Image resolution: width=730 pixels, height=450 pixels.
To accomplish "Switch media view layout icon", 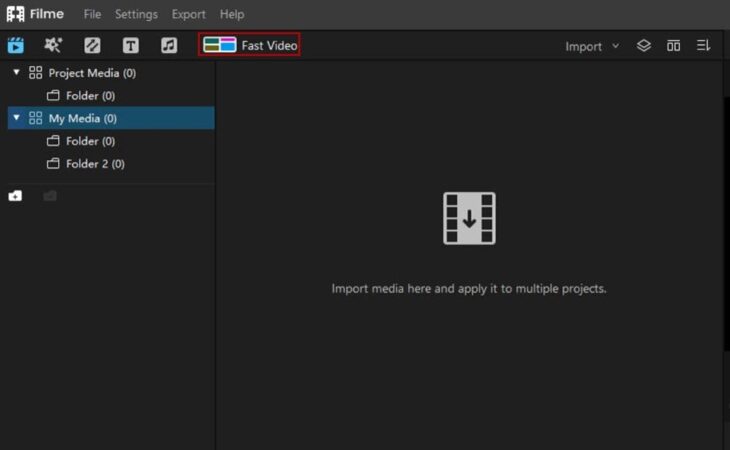I will click(x=673, y=46).
